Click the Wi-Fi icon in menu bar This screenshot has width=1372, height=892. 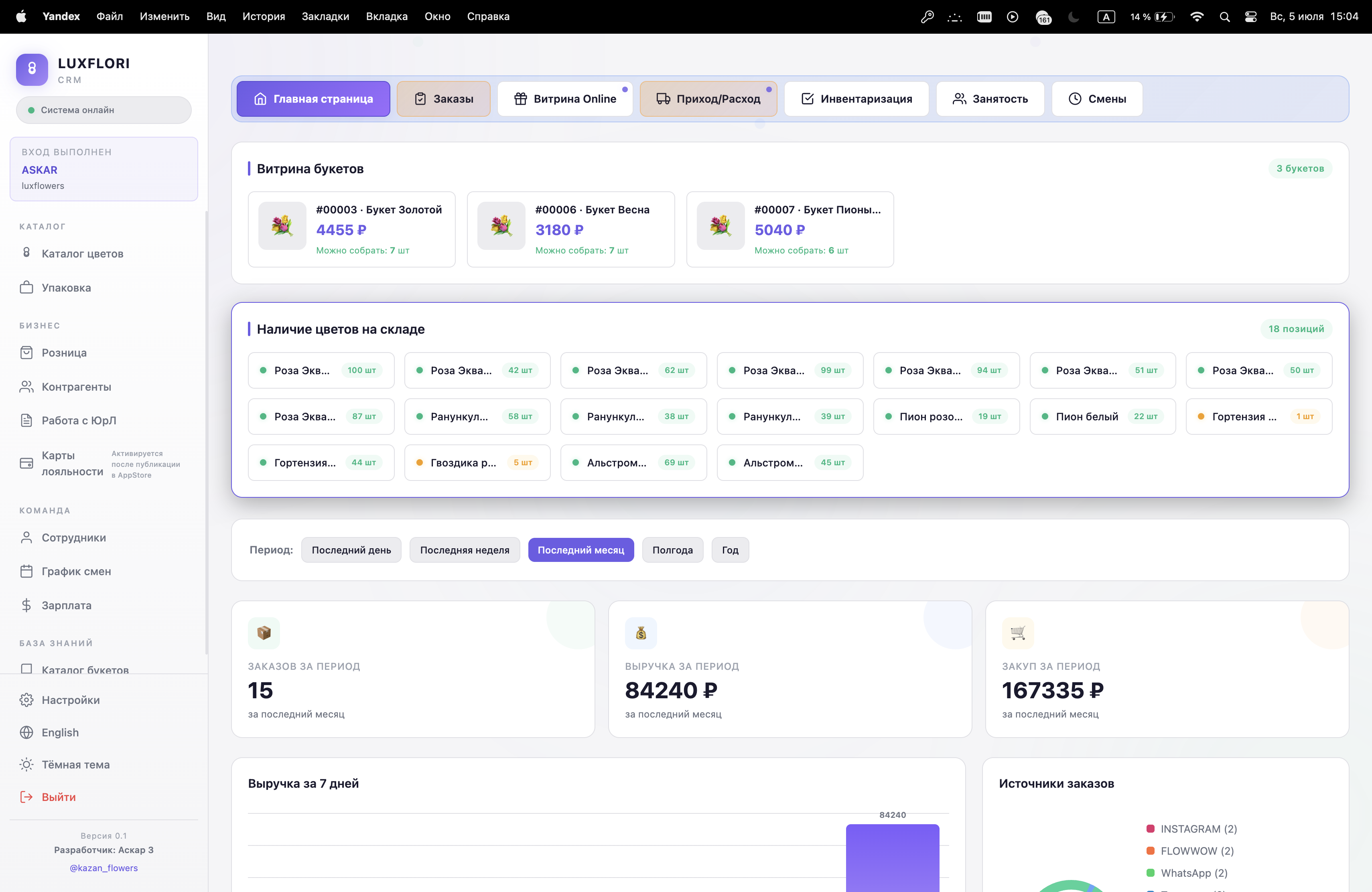[x=1197, y=17]
